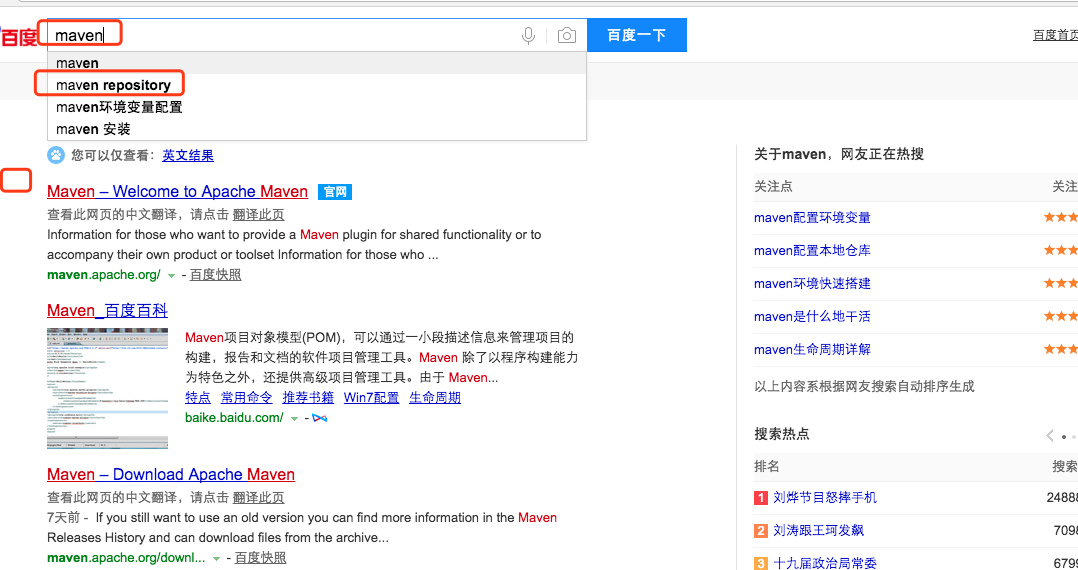
Task: Click baike.baidu.com/ green URL
Action: point(234,418)
